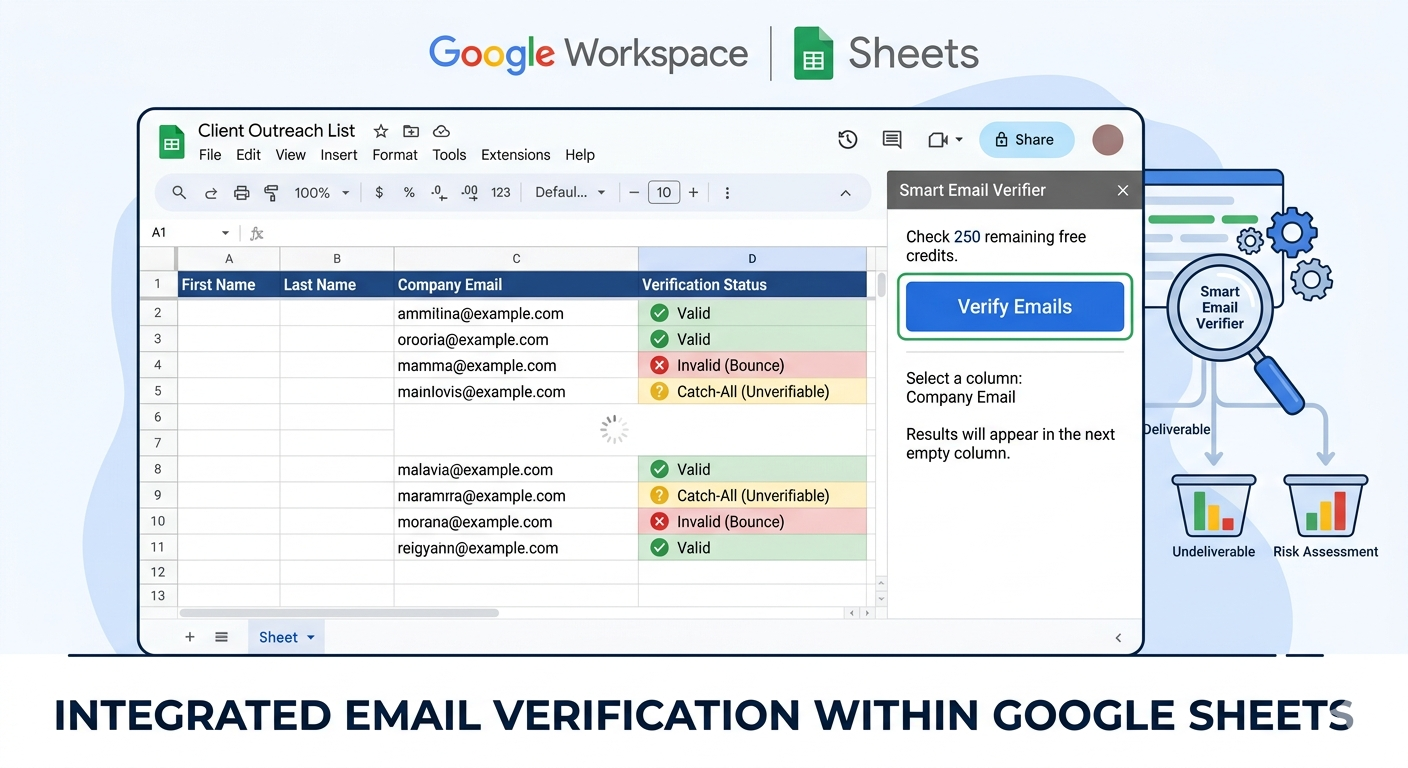Star the Client Outreach List document

(380, 131)
